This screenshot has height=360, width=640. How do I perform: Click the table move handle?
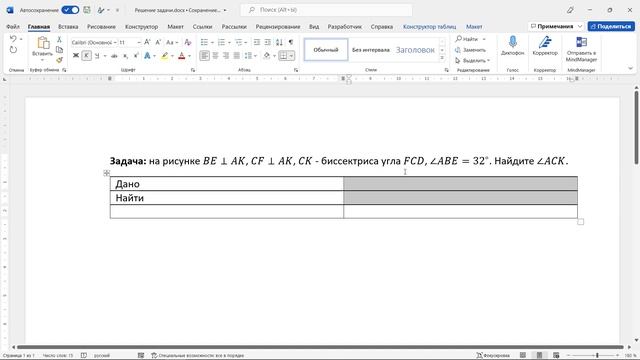click(107, 173)
